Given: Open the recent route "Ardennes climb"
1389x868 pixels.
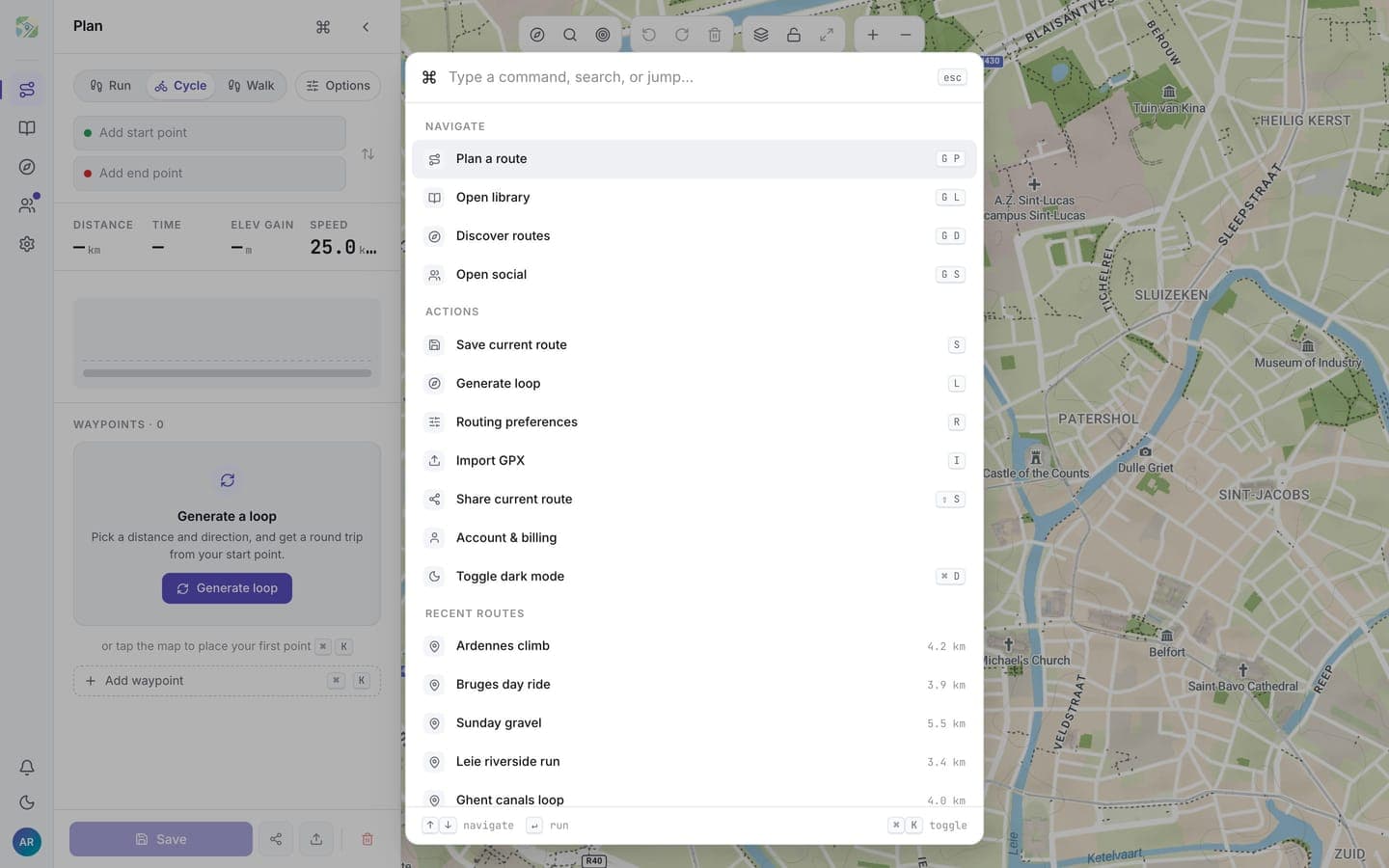Looking at the screenshot, I should tap(694, 646).
